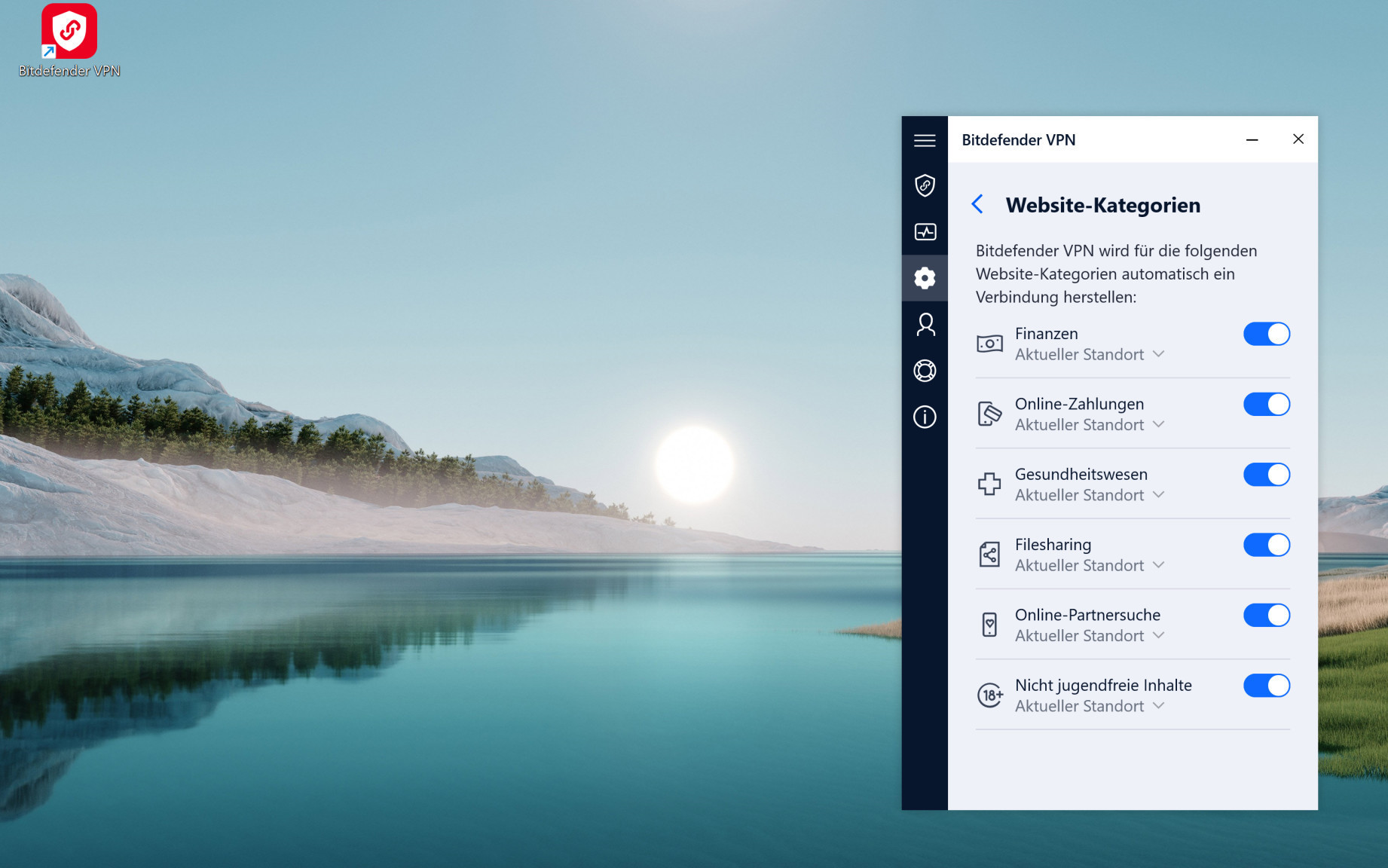The width and height of the screenshot is (1388, 868).
Task: Open Gesundheitswesen Aktueller Standort dropdown
Action: pyautogui.click(x=1090, y=495)
